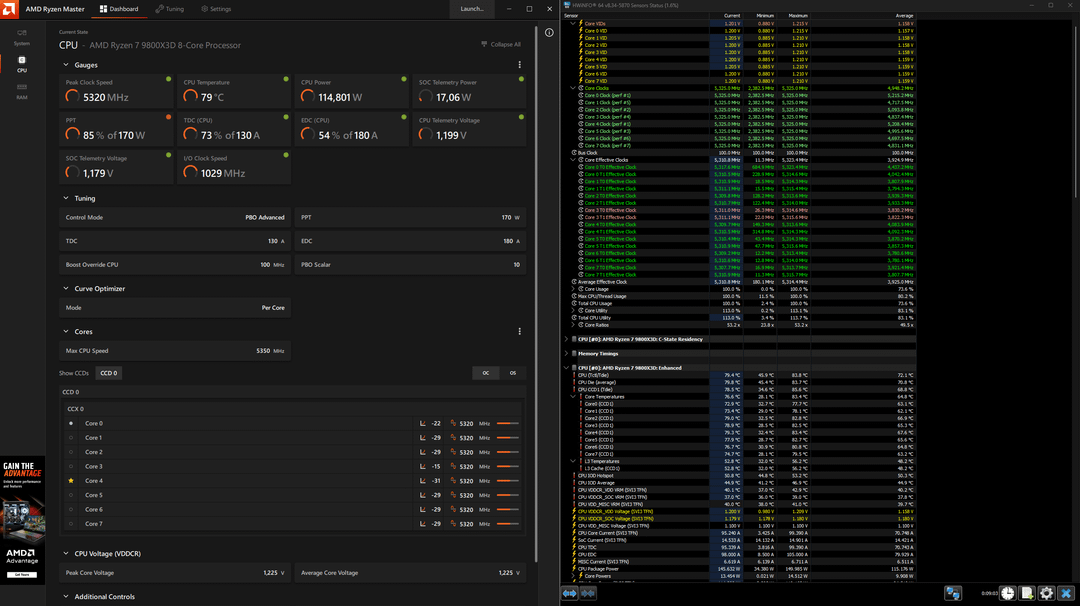Viewport: 1080px width, 606px height.
Task: Collapse the Curve Optimizer section
Action: [x=66, y=289]
